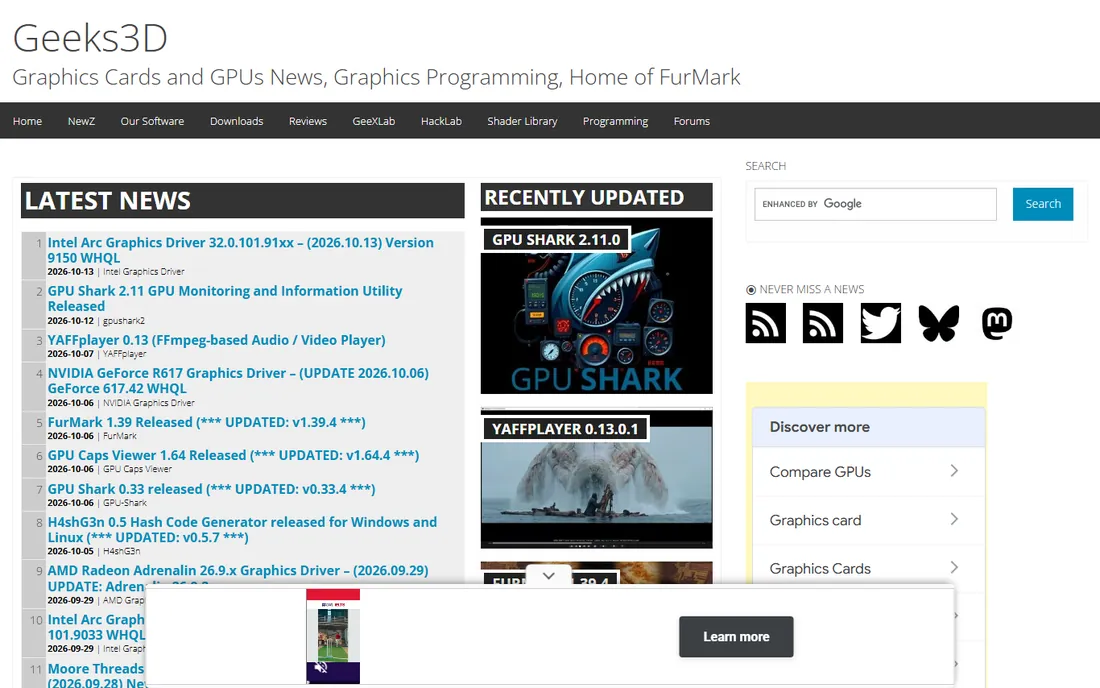Open YAFFplayer 0.13 article link

[x=217, y=340]
